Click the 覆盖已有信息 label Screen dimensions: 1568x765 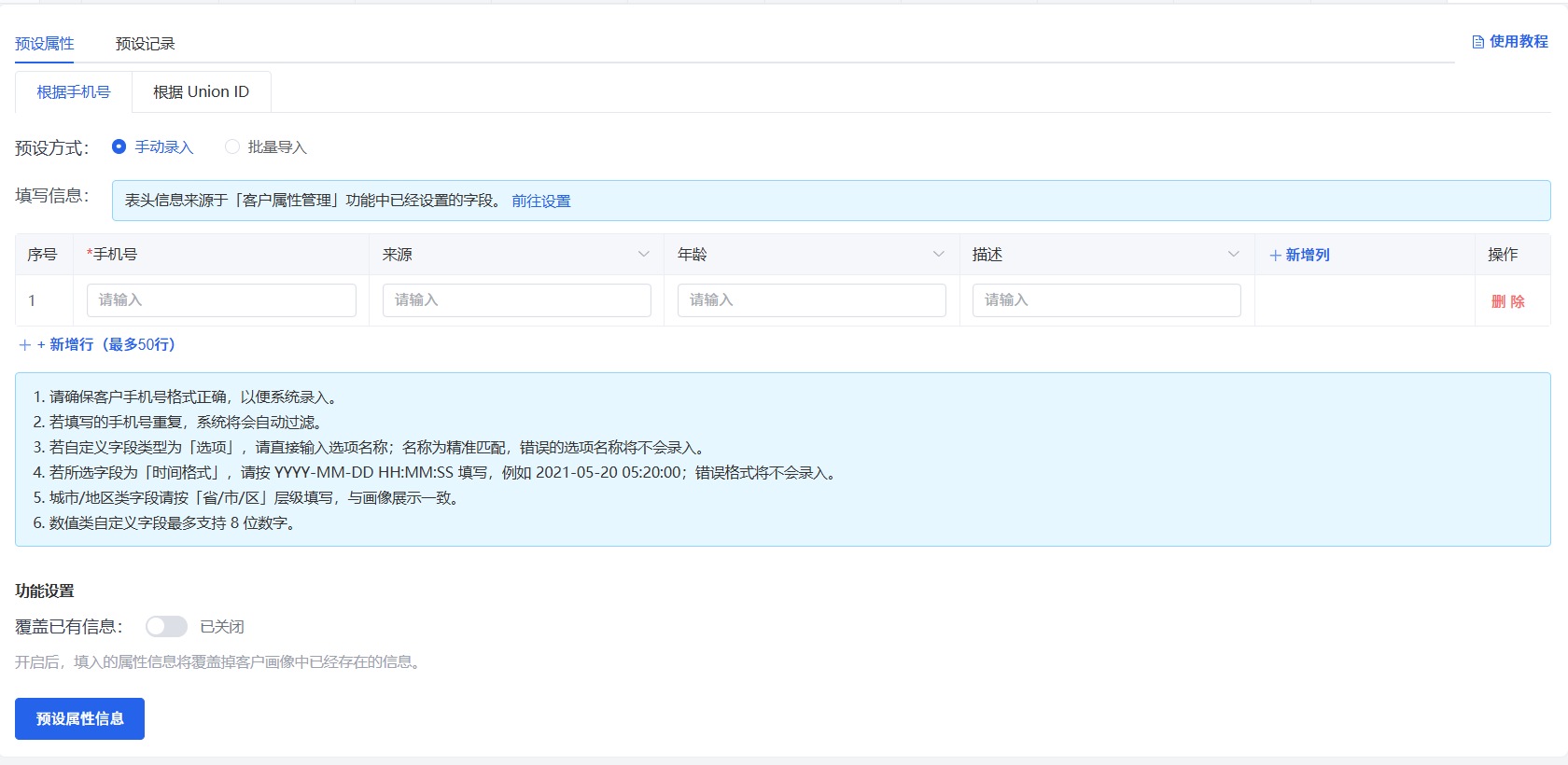tap(69, 627)
